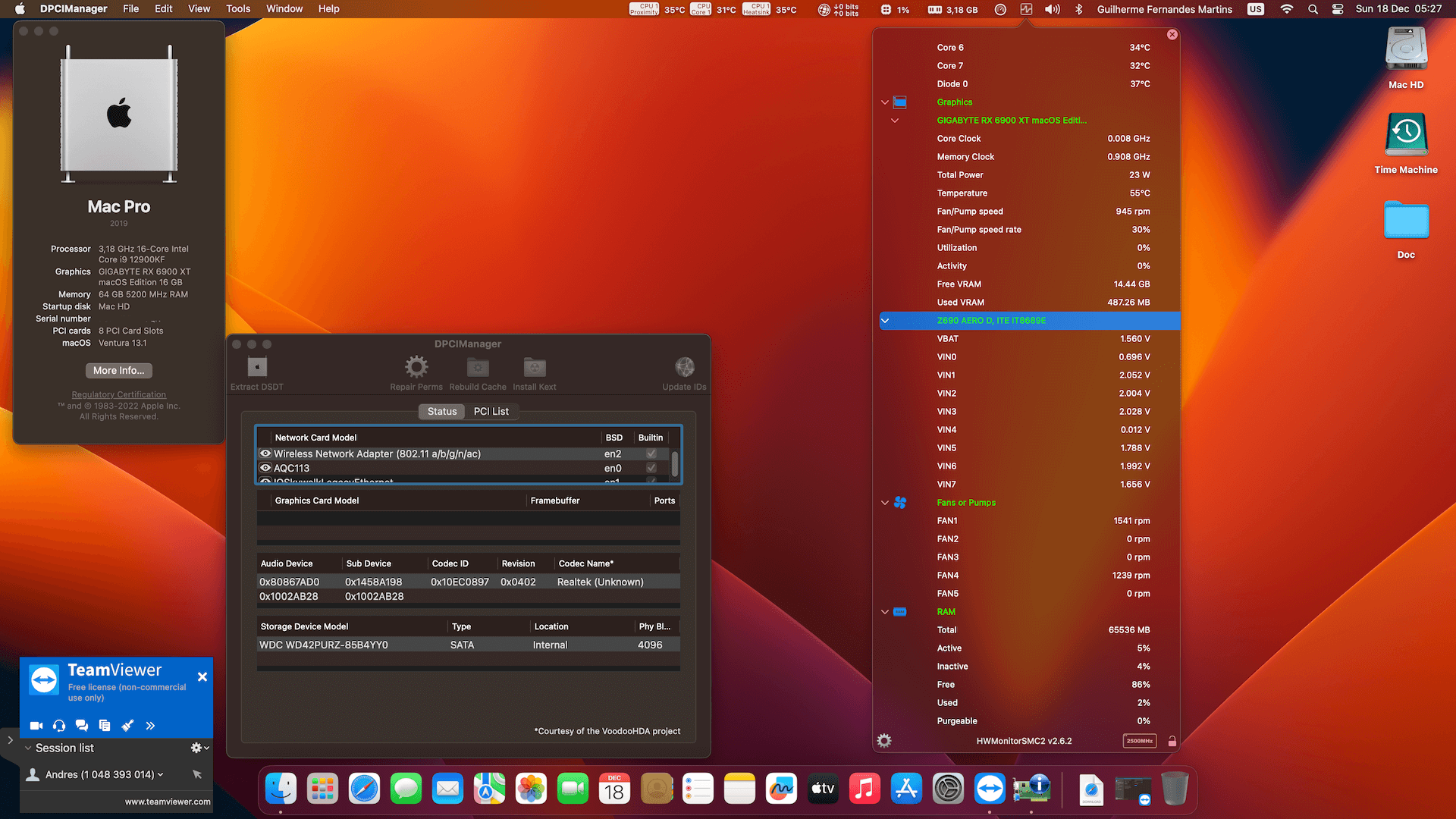Click the More Info... button

point(118,370)
